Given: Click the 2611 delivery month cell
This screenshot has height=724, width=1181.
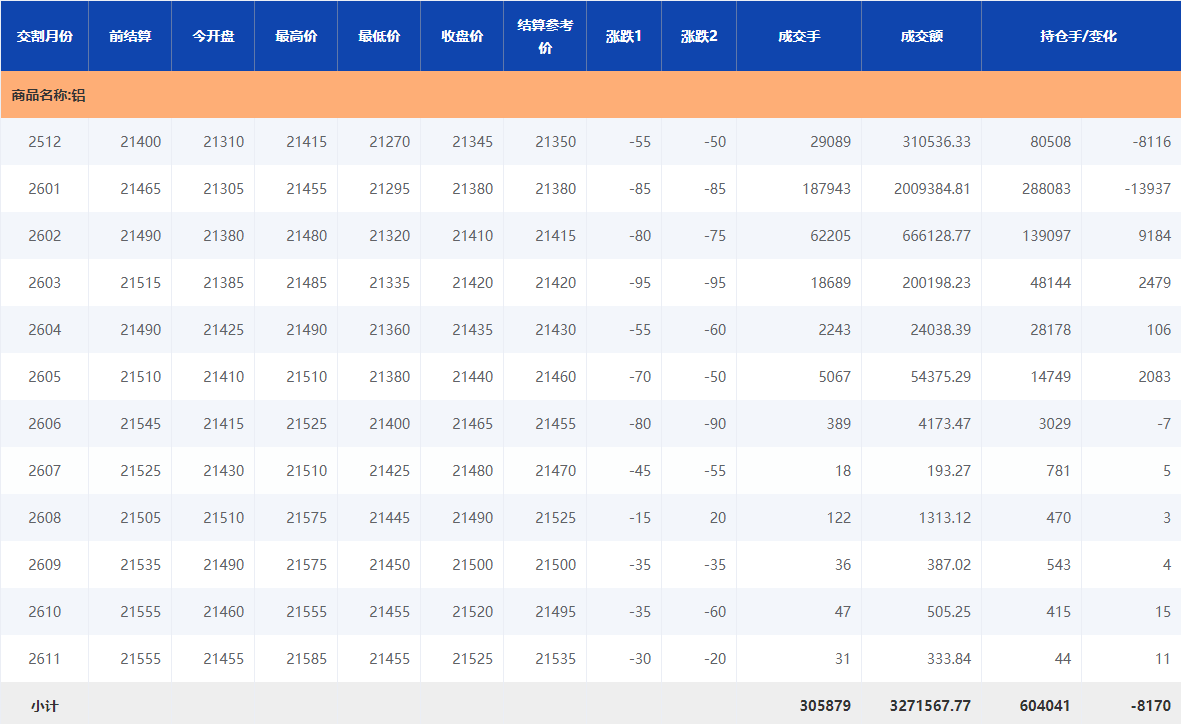Looking at the screenshot, I should 44,659.
